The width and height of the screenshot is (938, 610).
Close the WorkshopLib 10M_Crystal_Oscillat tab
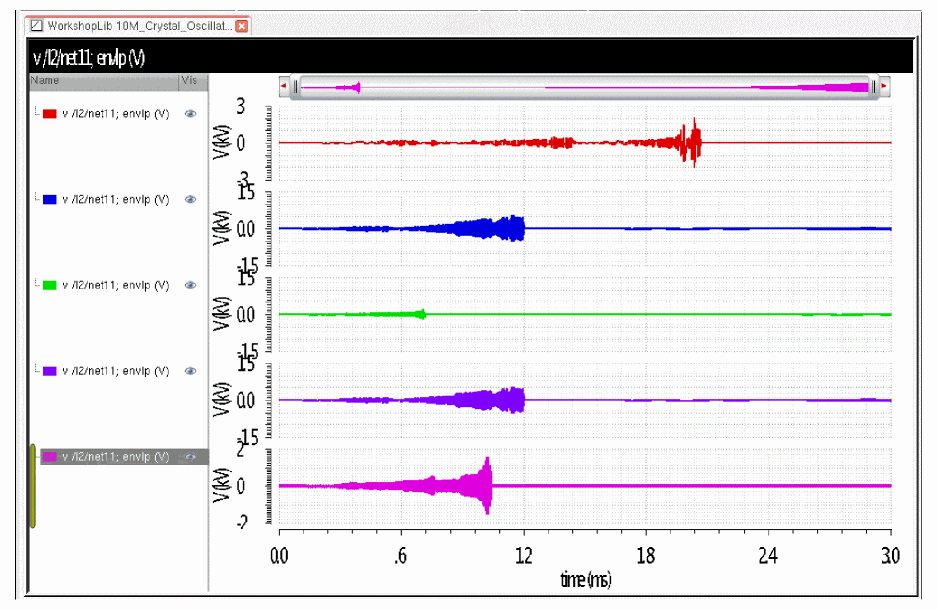click(242, 26)
